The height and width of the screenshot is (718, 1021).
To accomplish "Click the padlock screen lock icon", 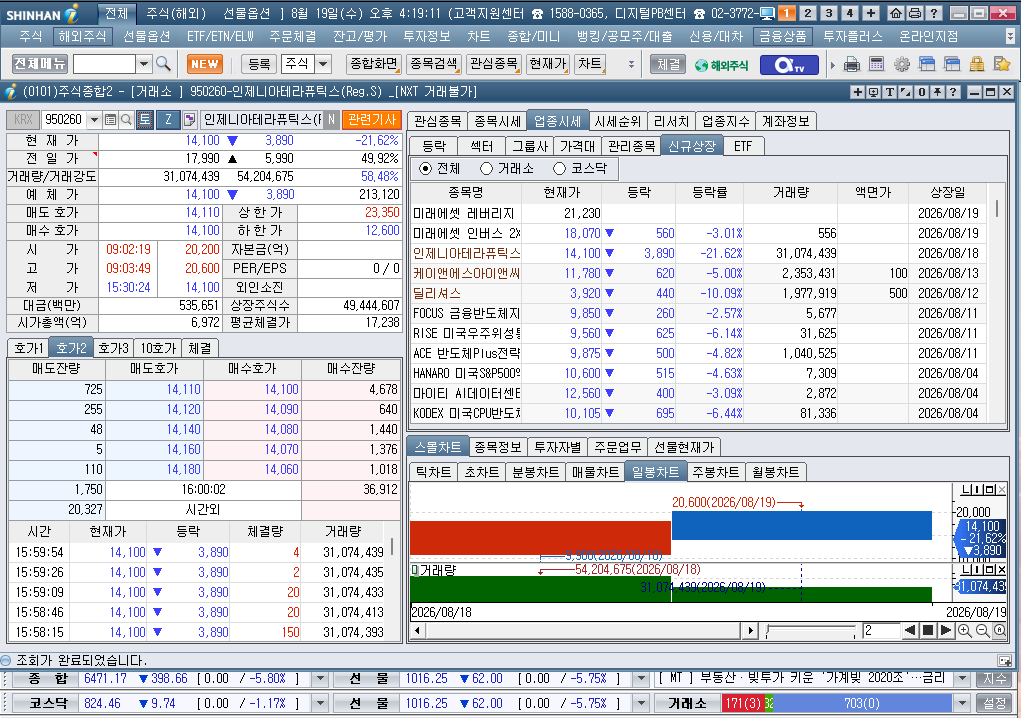I will [976, 64].
